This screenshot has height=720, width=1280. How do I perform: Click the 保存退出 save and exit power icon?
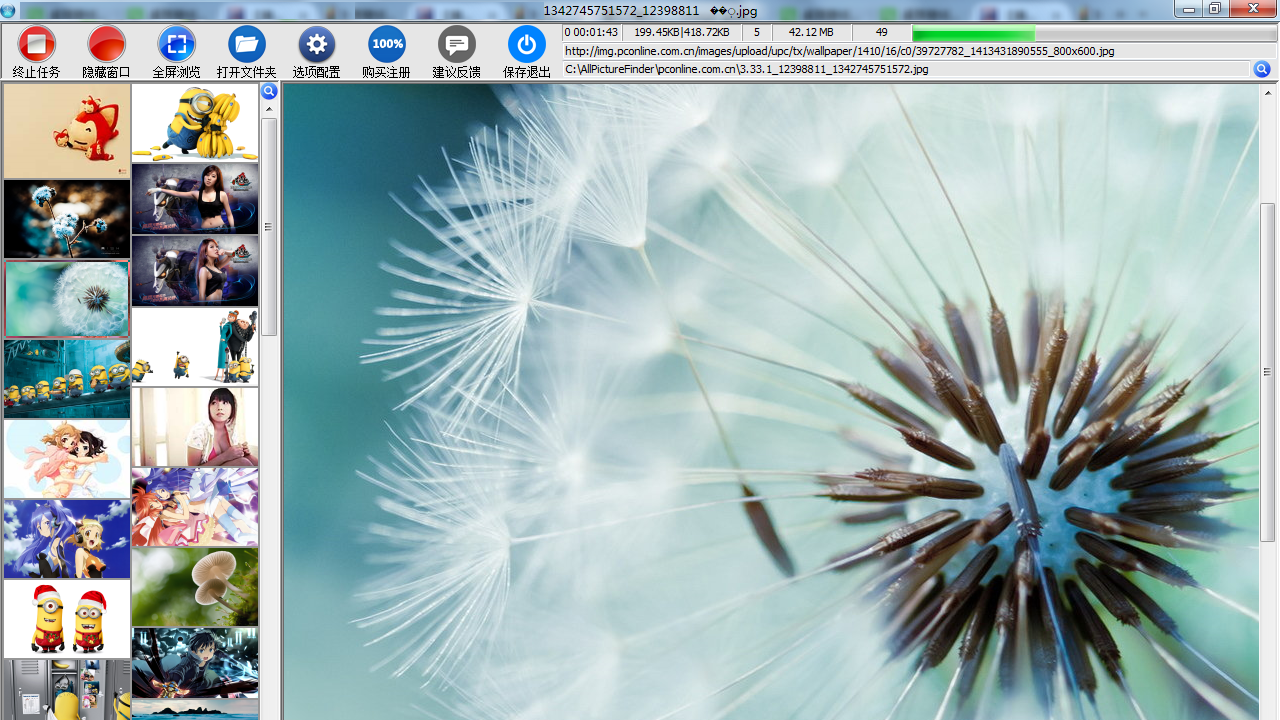(x=527, y=45)
